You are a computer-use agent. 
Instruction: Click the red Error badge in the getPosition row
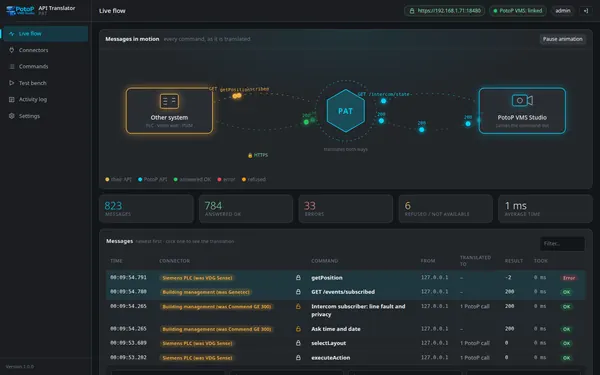(569, 278)
